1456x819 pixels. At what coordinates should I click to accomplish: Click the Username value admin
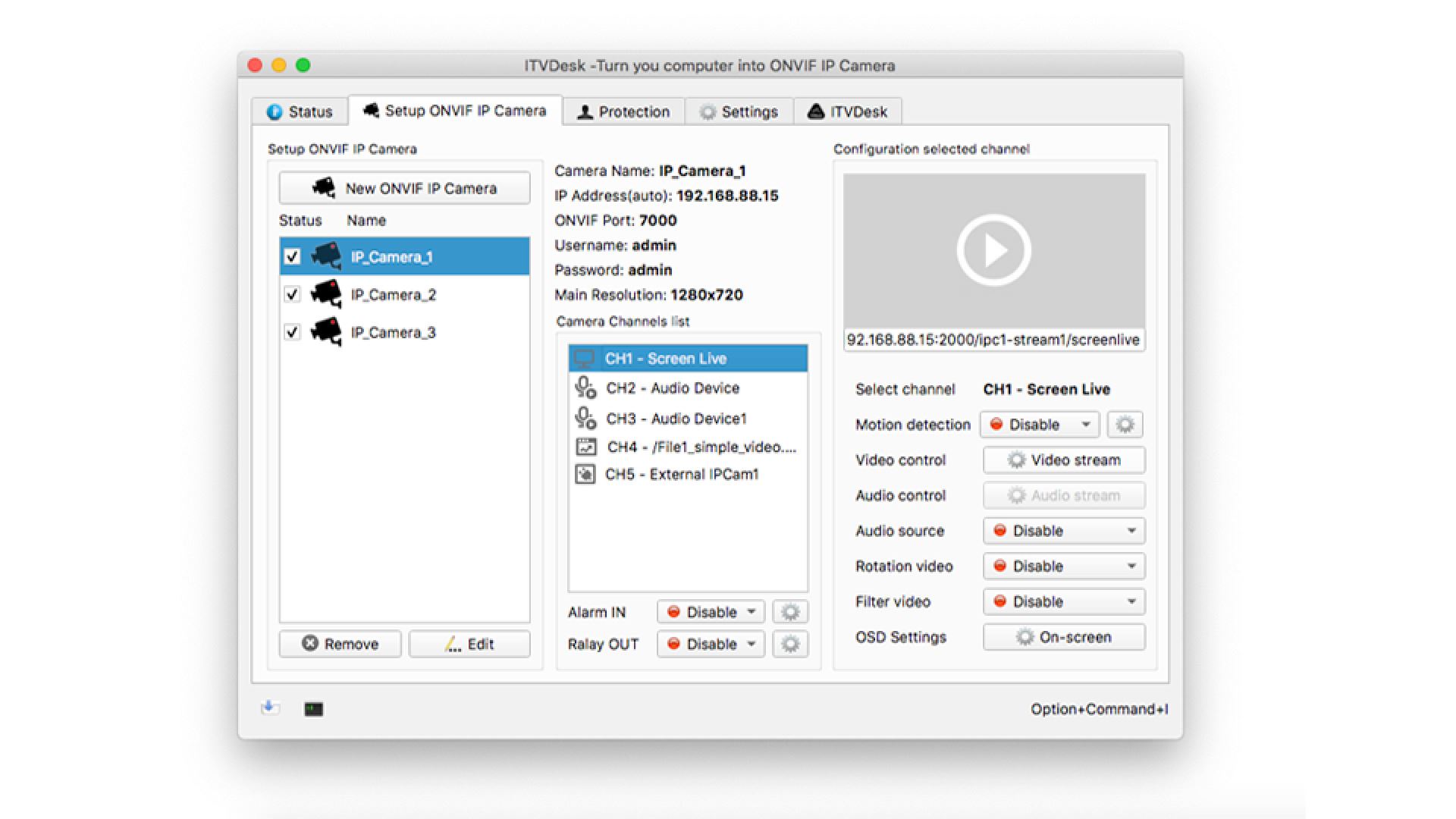pyautogui.click(x=654, y=246)
